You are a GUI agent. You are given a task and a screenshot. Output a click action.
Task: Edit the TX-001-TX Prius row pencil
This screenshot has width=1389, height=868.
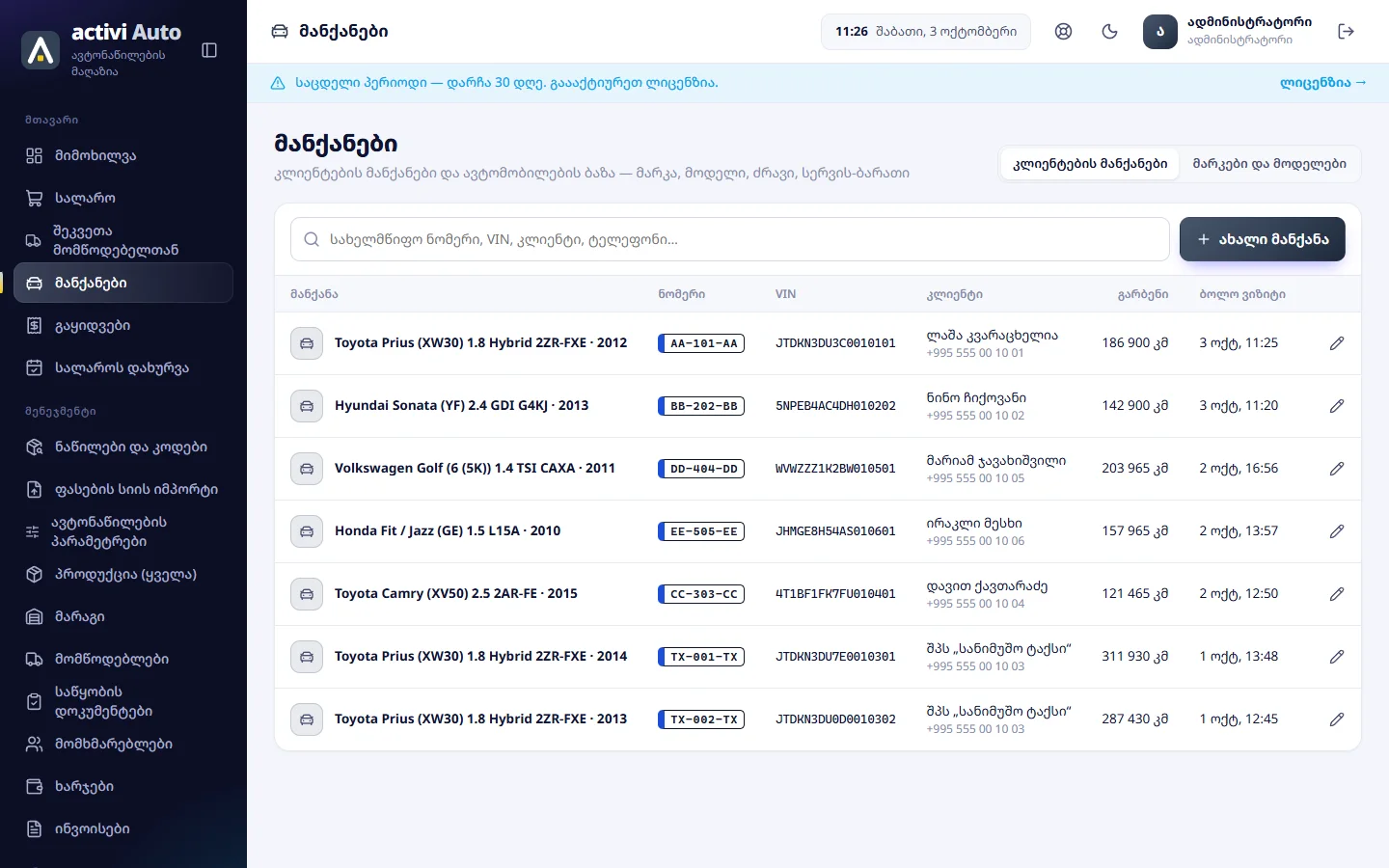pyautogui.click(x=1337, y=657)
